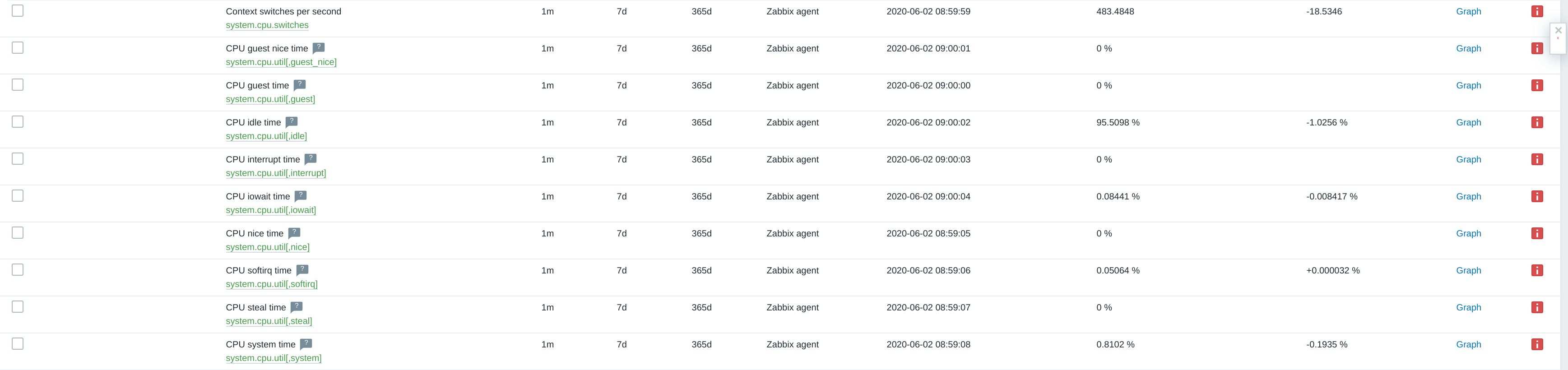Enable checkbox for CPU system time
The width and height of the screenshot is (1568, 370).
[x=18, y=344]
